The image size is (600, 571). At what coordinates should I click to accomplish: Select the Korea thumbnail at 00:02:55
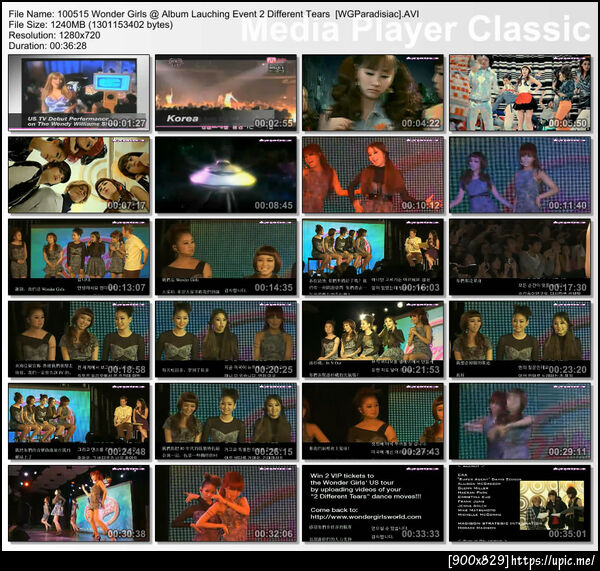coord(226,93)
